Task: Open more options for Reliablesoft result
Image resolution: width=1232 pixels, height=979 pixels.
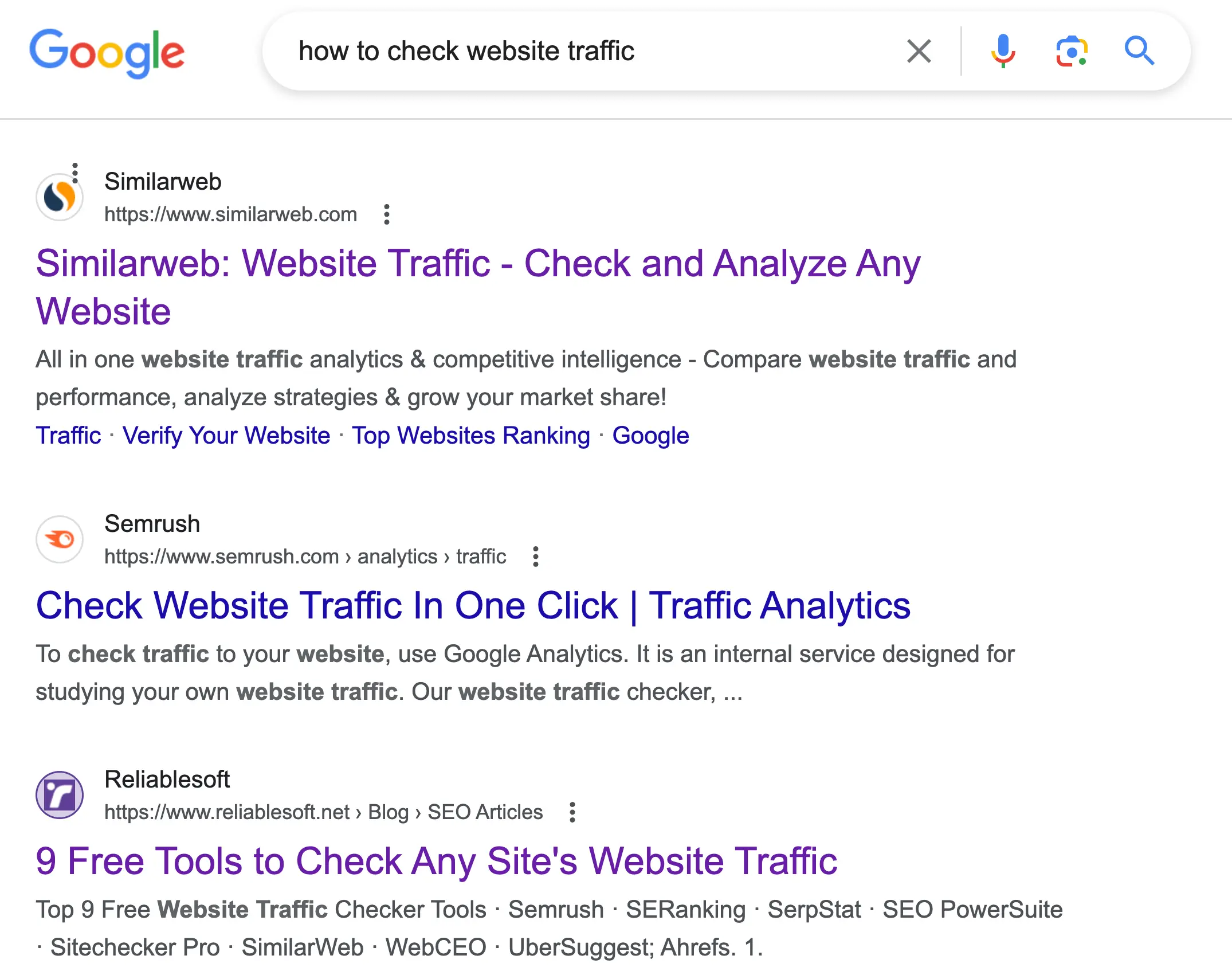Action: (572, 812)
